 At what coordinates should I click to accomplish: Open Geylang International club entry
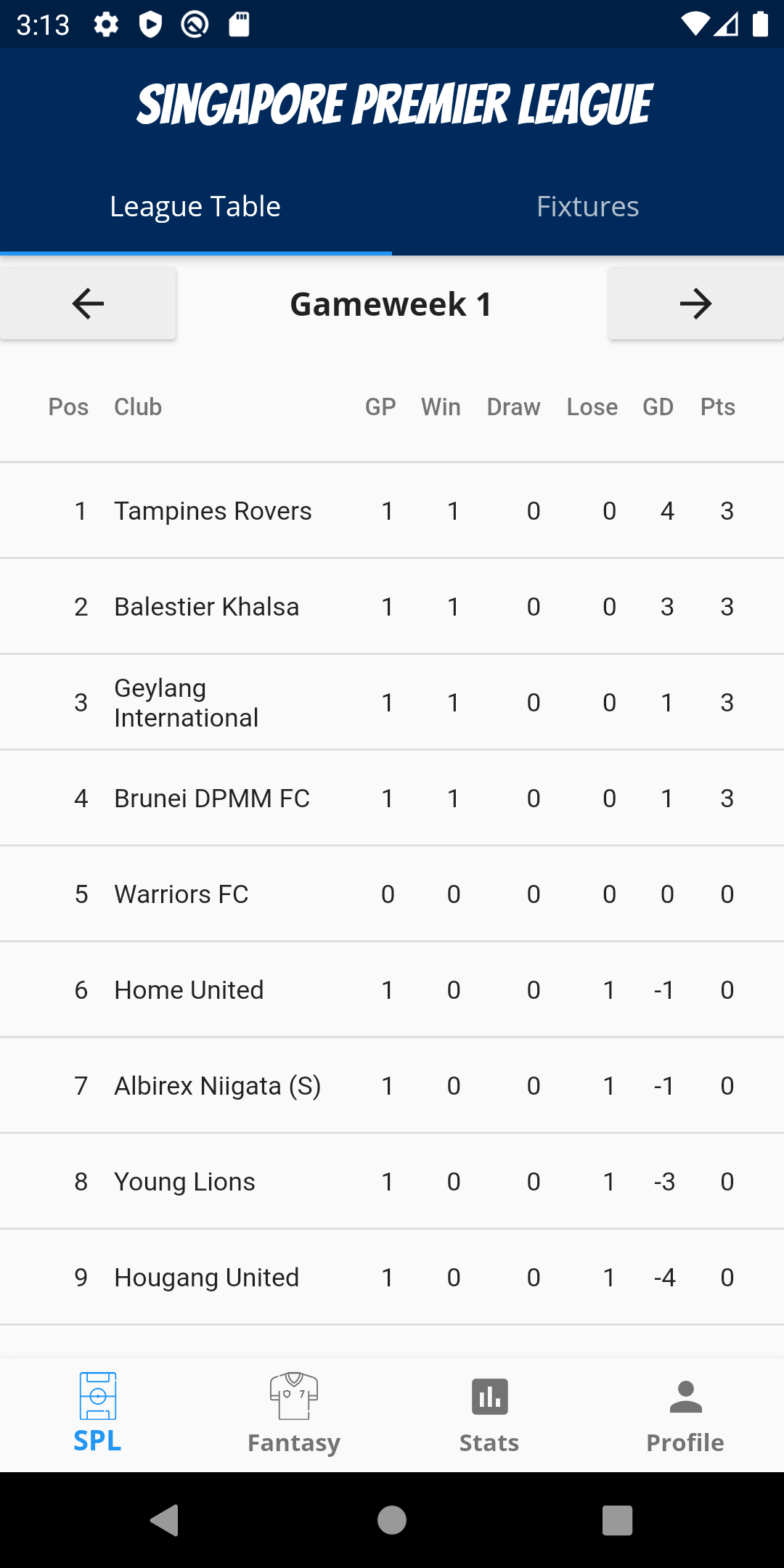pos(187,703)
